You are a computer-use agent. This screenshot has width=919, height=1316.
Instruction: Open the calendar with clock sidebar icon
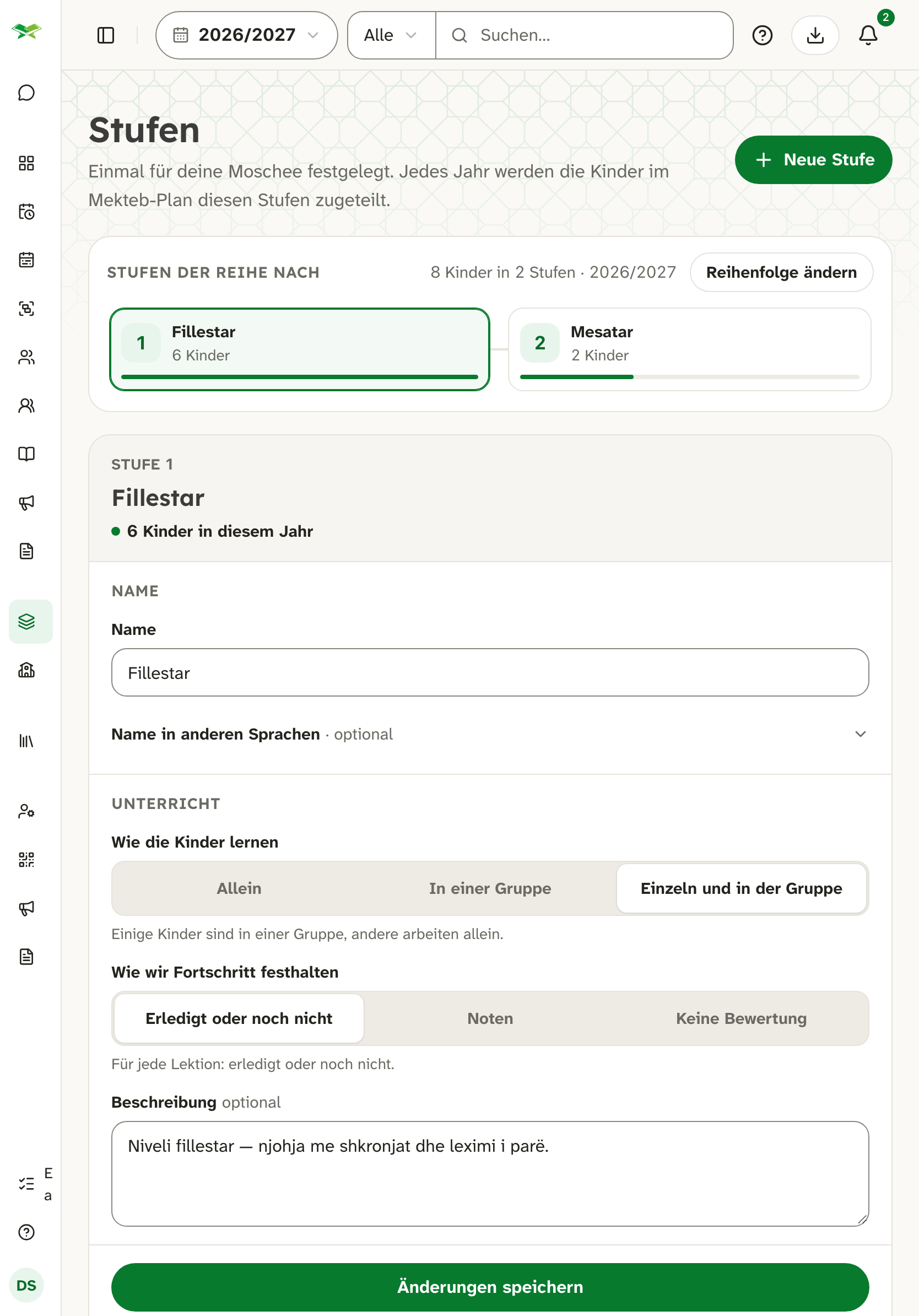pyautogui.click(x=26, y=212)
